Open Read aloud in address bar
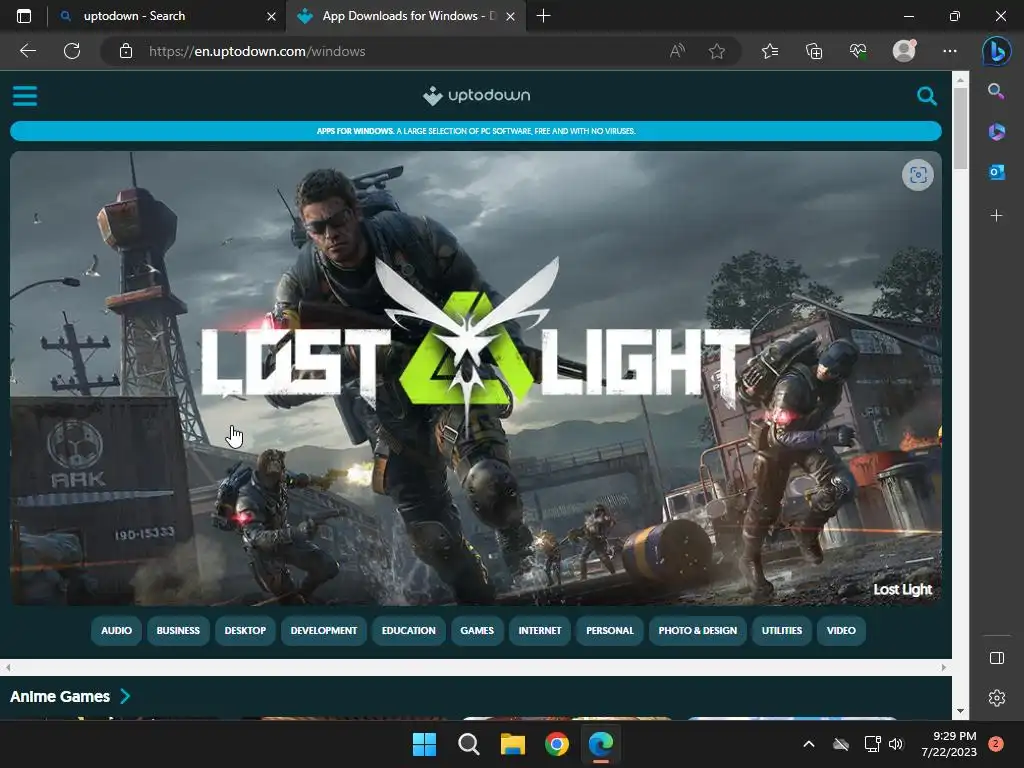Image resolution: width=1024 pixels, height=768 pixels. point(677,51)
